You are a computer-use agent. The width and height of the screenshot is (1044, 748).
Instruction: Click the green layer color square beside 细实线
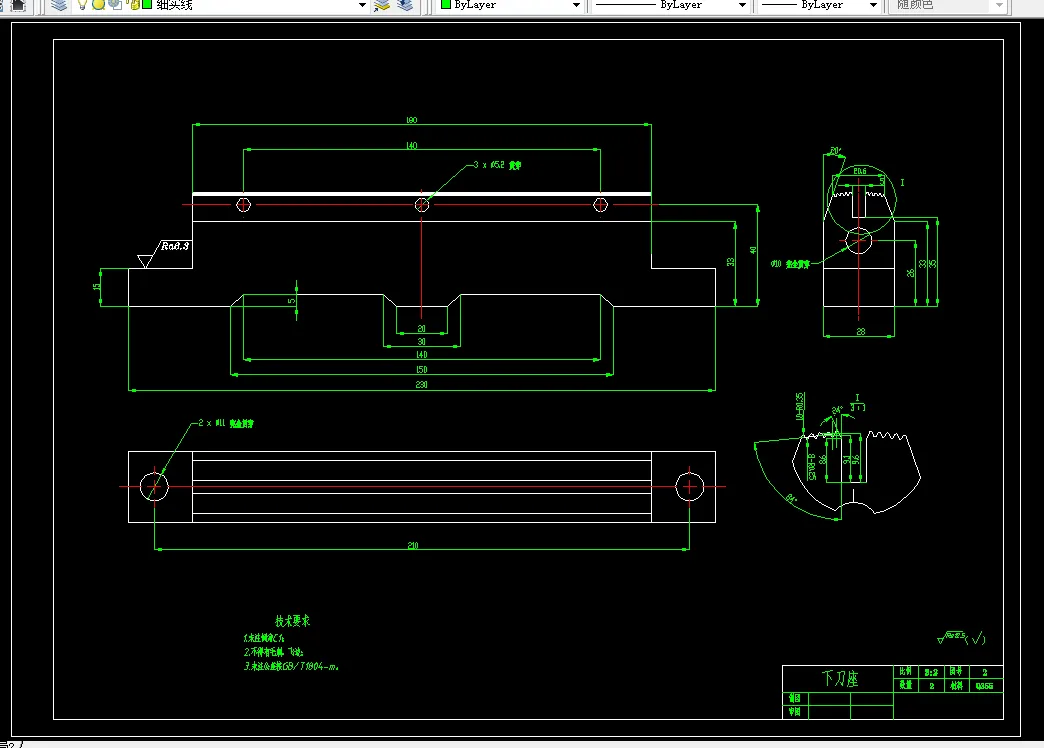point(147,5)
